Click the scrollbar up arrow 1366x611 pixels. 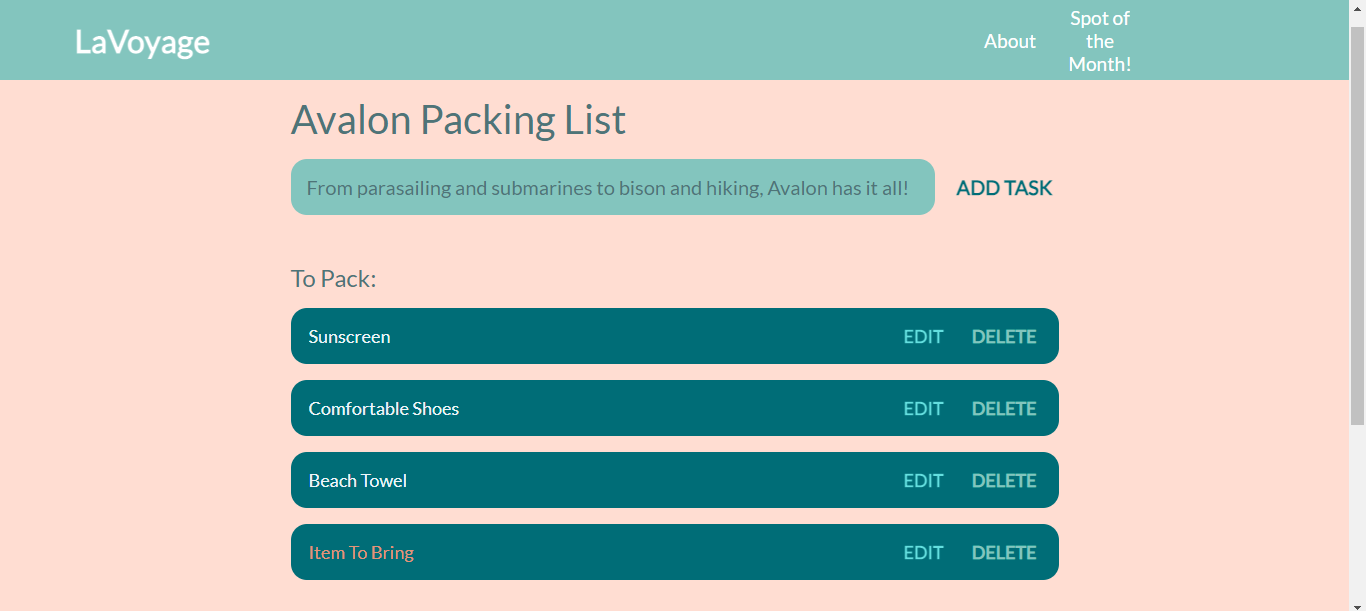click(x=1357, y=8)
